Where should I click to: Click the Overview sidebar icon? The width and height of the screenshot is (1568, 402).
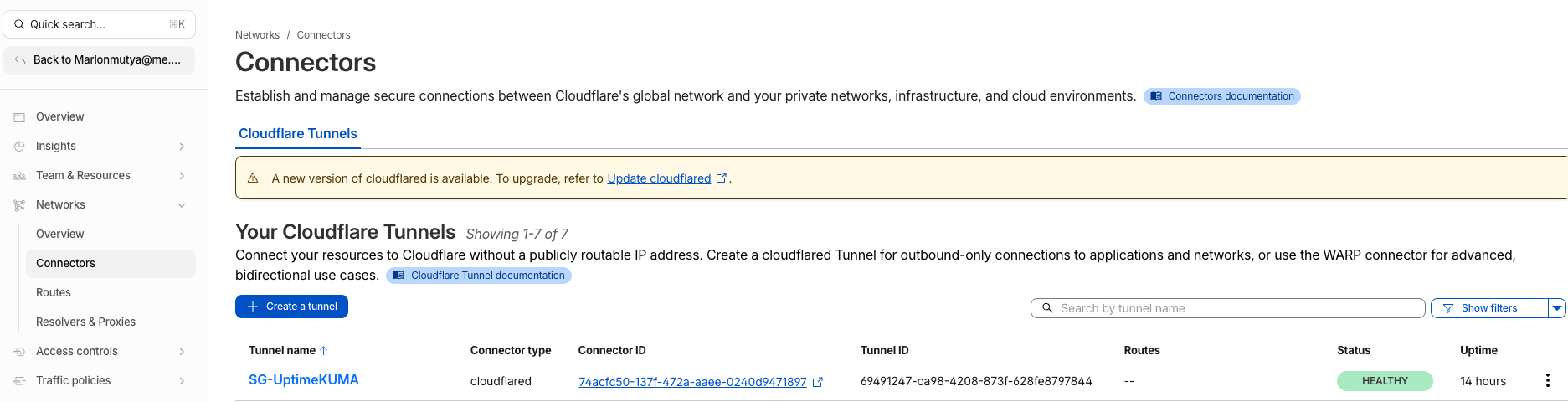[x=19, y=117]
